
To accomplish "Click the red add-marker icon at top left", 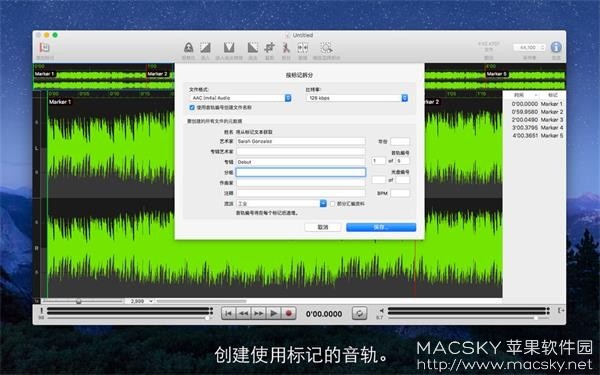I will click(44, 48).
